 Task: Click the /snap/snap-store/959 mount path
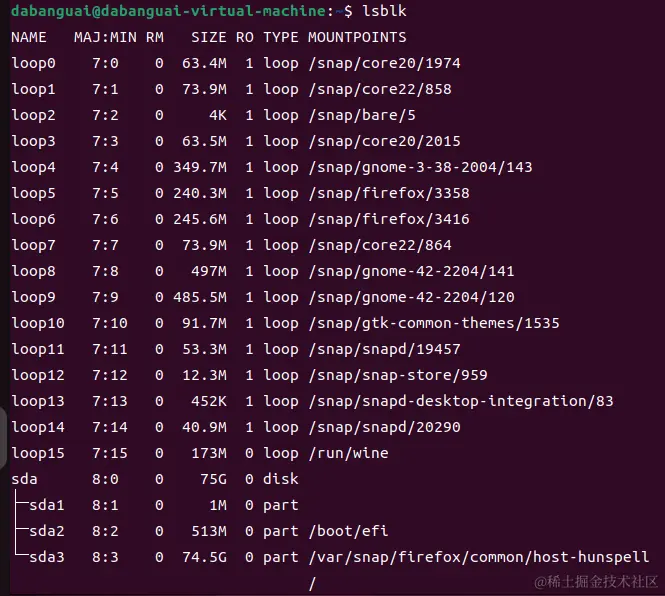[x=397, y=375]
